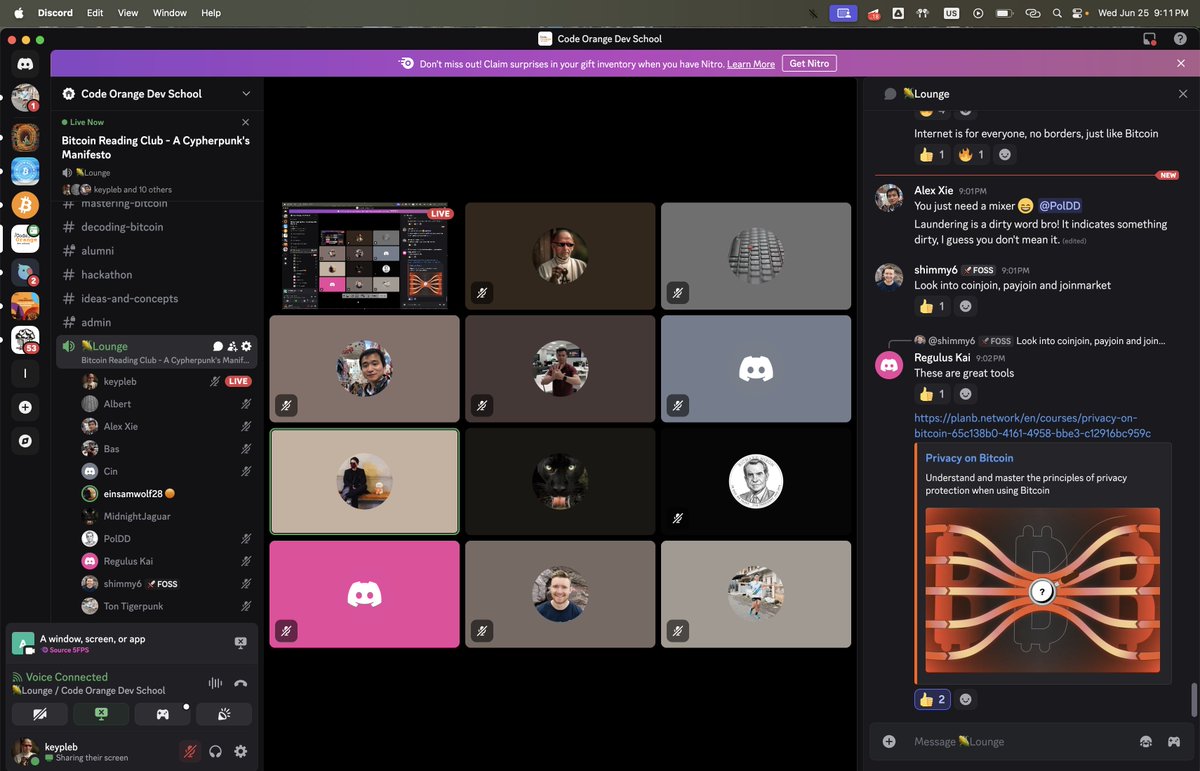
Task: Follow the Learn More link in banner
Action: click(x=751, y=64)
